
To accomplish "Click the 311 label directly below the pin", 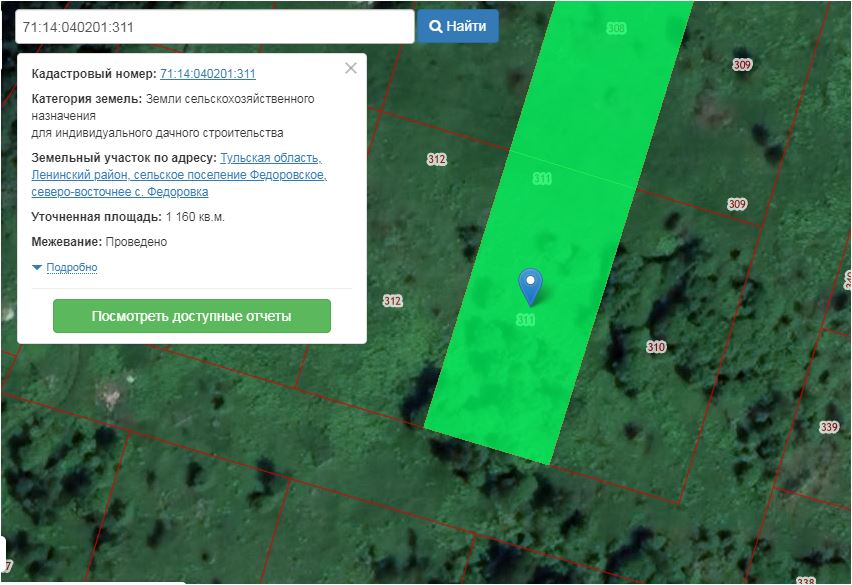I will coord(526,320).
